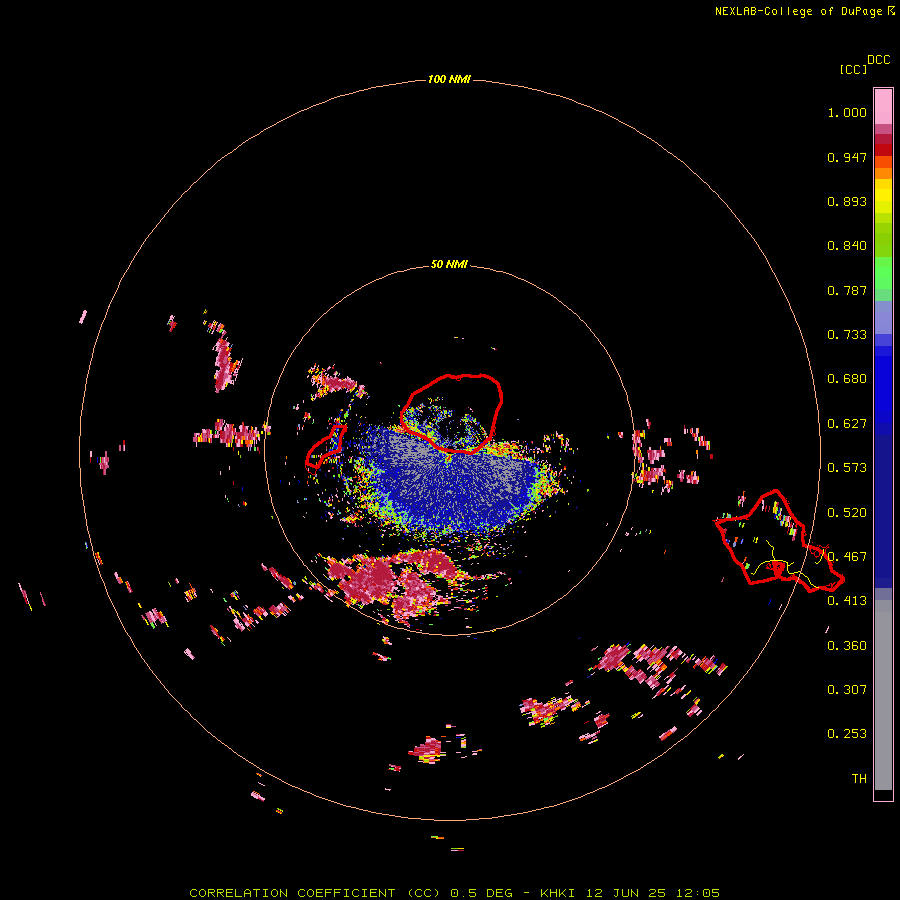Click the small red island outline west of the radar center
900x900 pixels.
click(325, 446)
